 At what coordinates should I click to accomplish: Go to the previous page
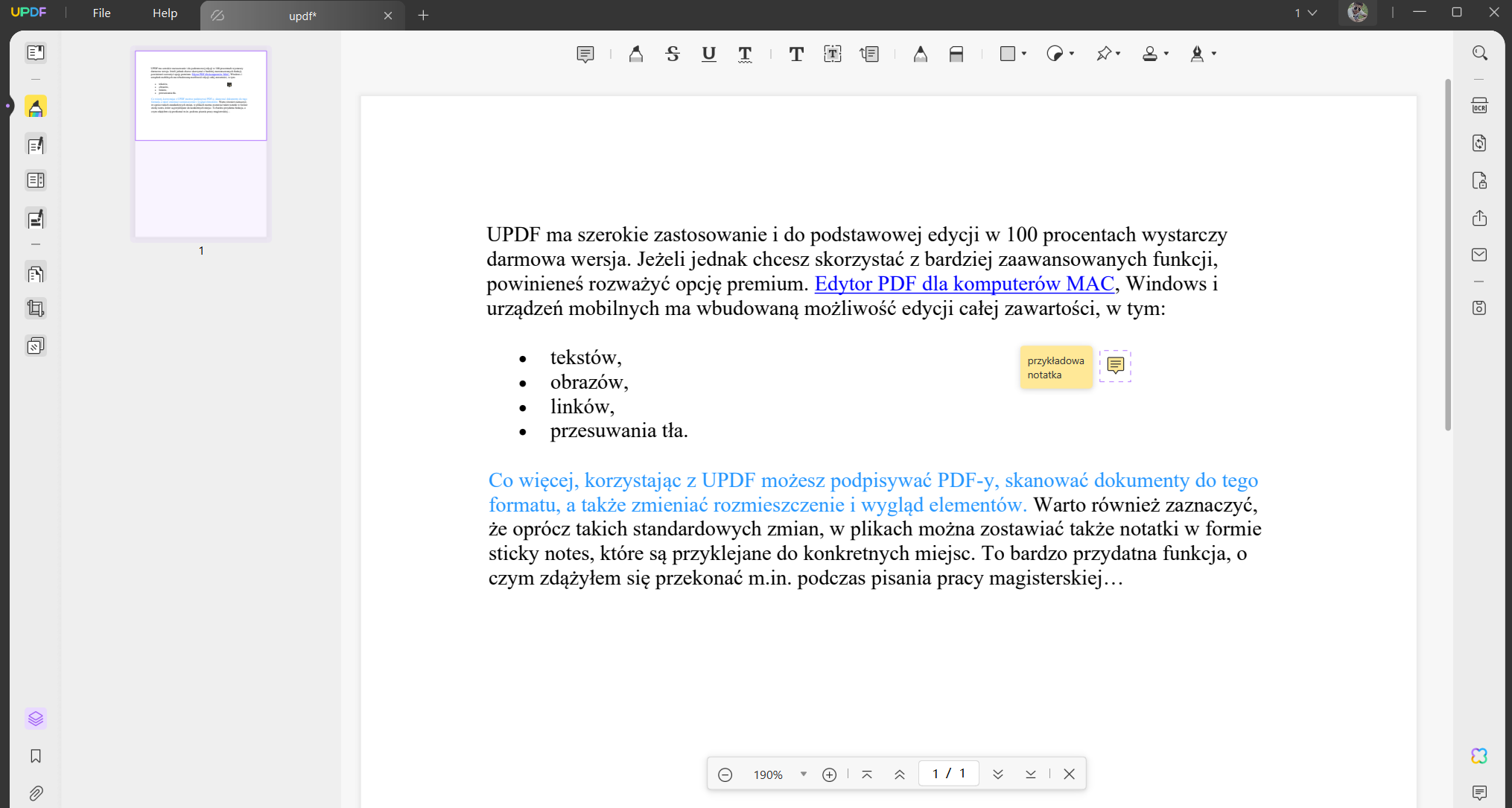coord(900,774)
